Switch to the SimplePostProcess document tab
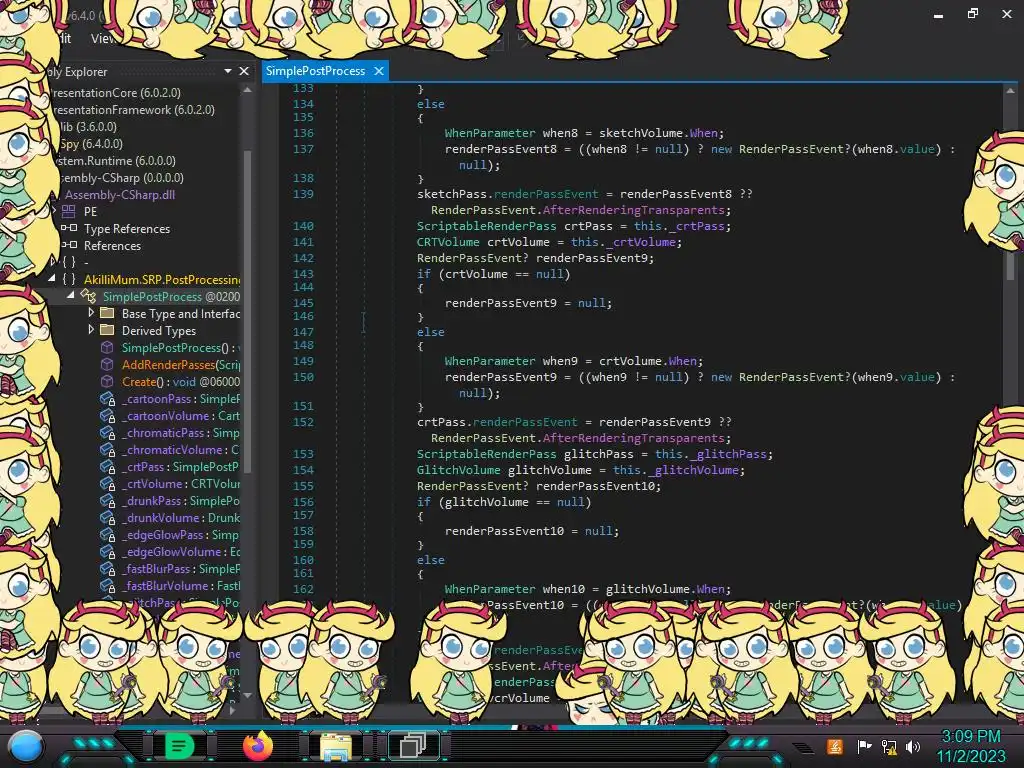This screenshot has height=768, width=1024. click(x=315, y=71)
